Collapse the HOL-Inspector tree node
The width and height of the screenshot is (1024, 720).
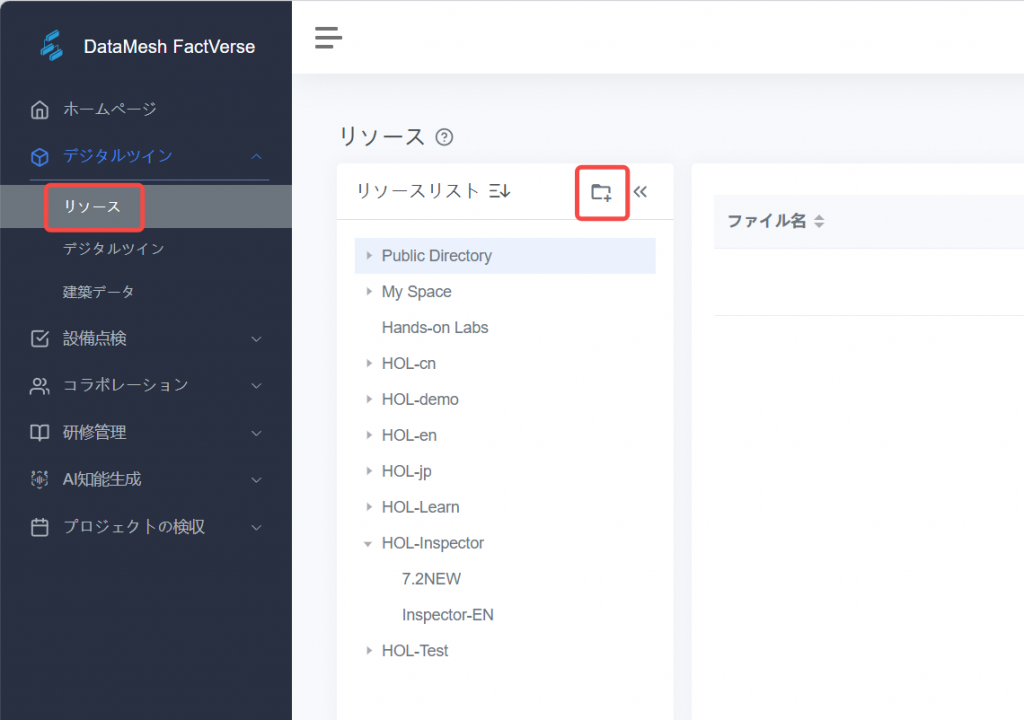pyautogui.click(x=368, y=544)
